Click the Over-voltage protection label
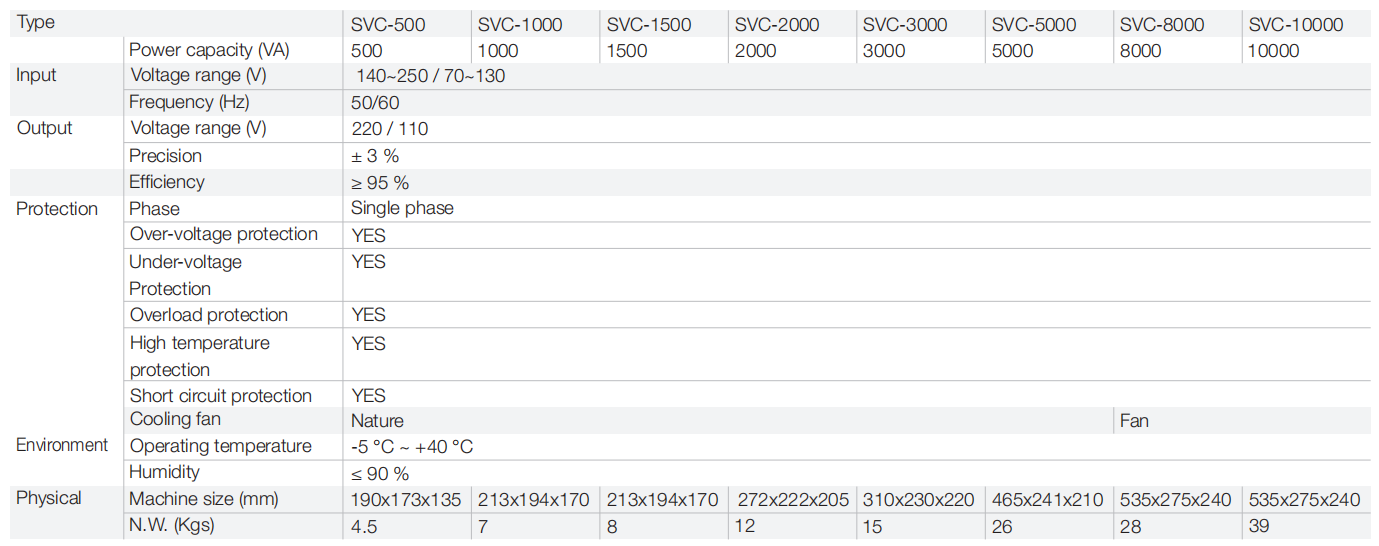Screen dimensions: 1379x546 [224, 234]
